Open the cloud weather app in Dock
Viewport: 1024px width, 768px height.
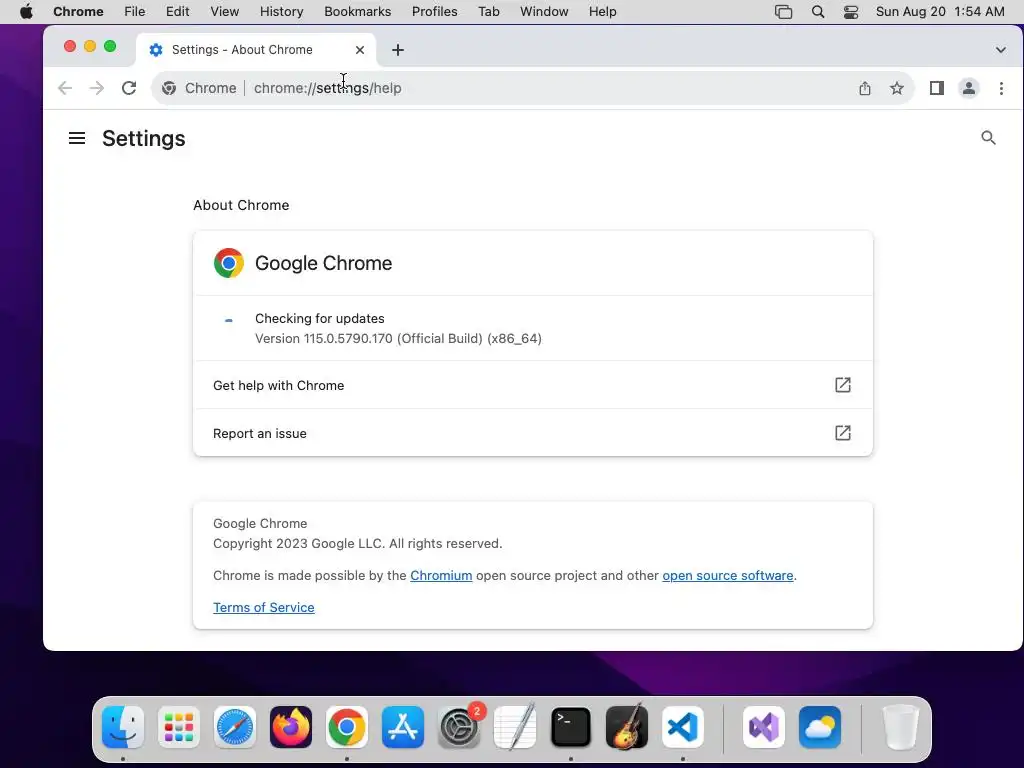(x=820, y=727)
